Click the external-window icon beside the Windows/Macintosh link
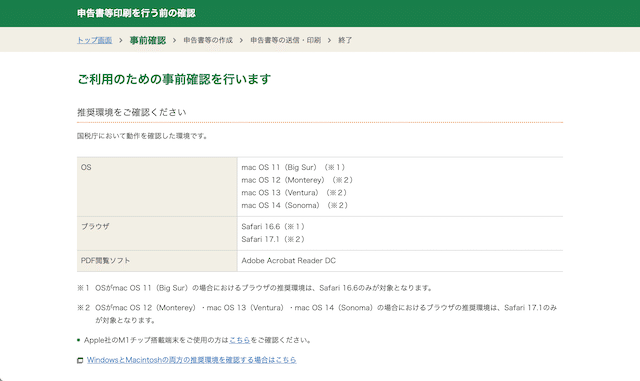This screenshot has height=381, width=640. tap(80, 360)
